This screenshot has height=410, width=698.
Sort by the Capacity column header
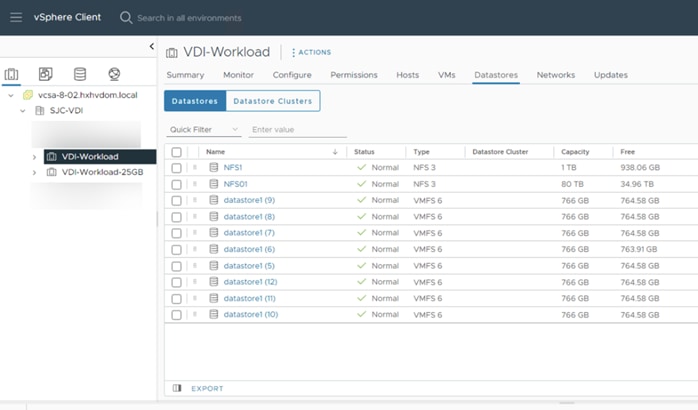point(575,152)
